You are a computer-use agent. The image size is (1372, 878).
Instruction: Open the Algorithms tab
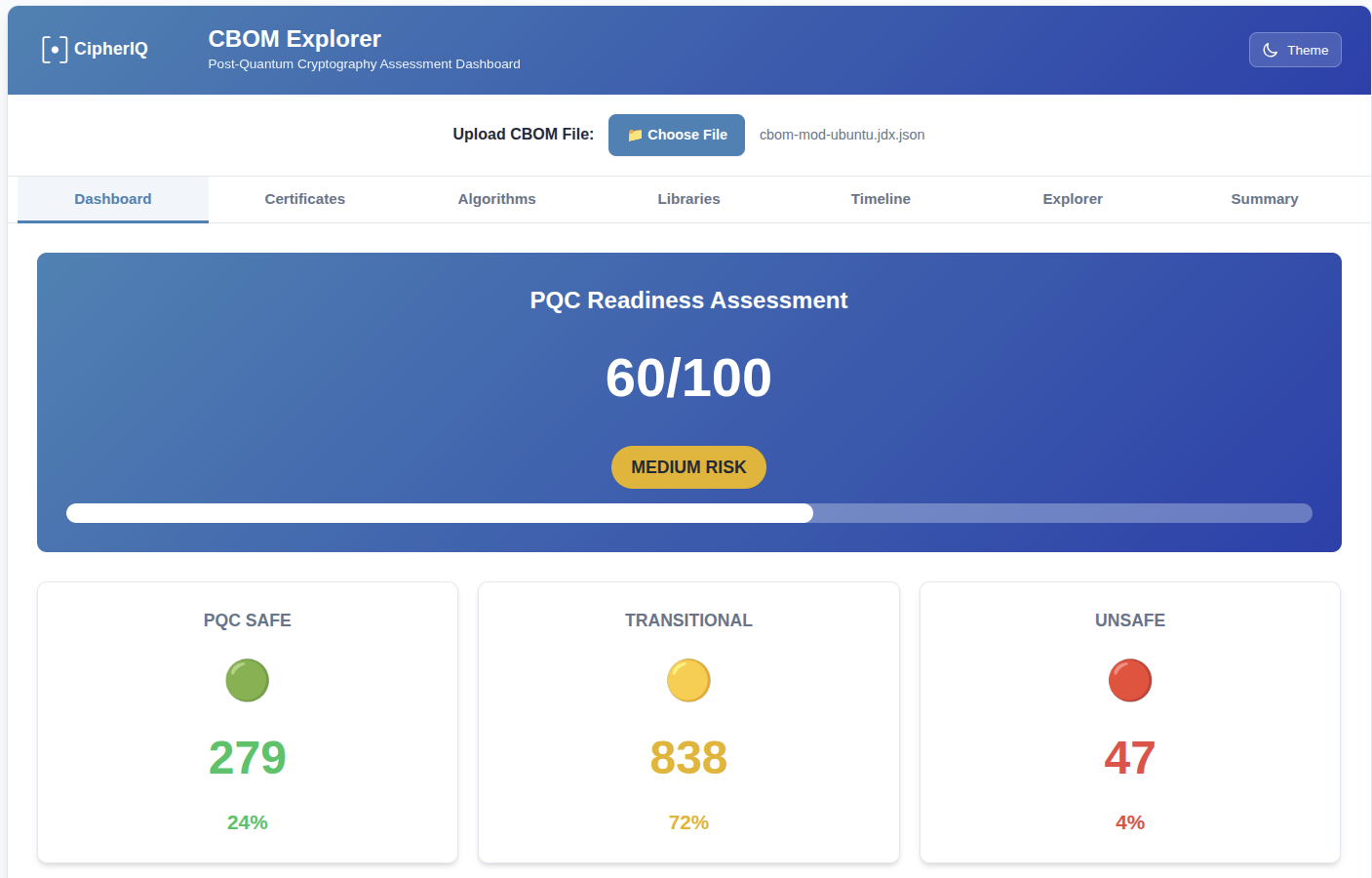[496, 199]
